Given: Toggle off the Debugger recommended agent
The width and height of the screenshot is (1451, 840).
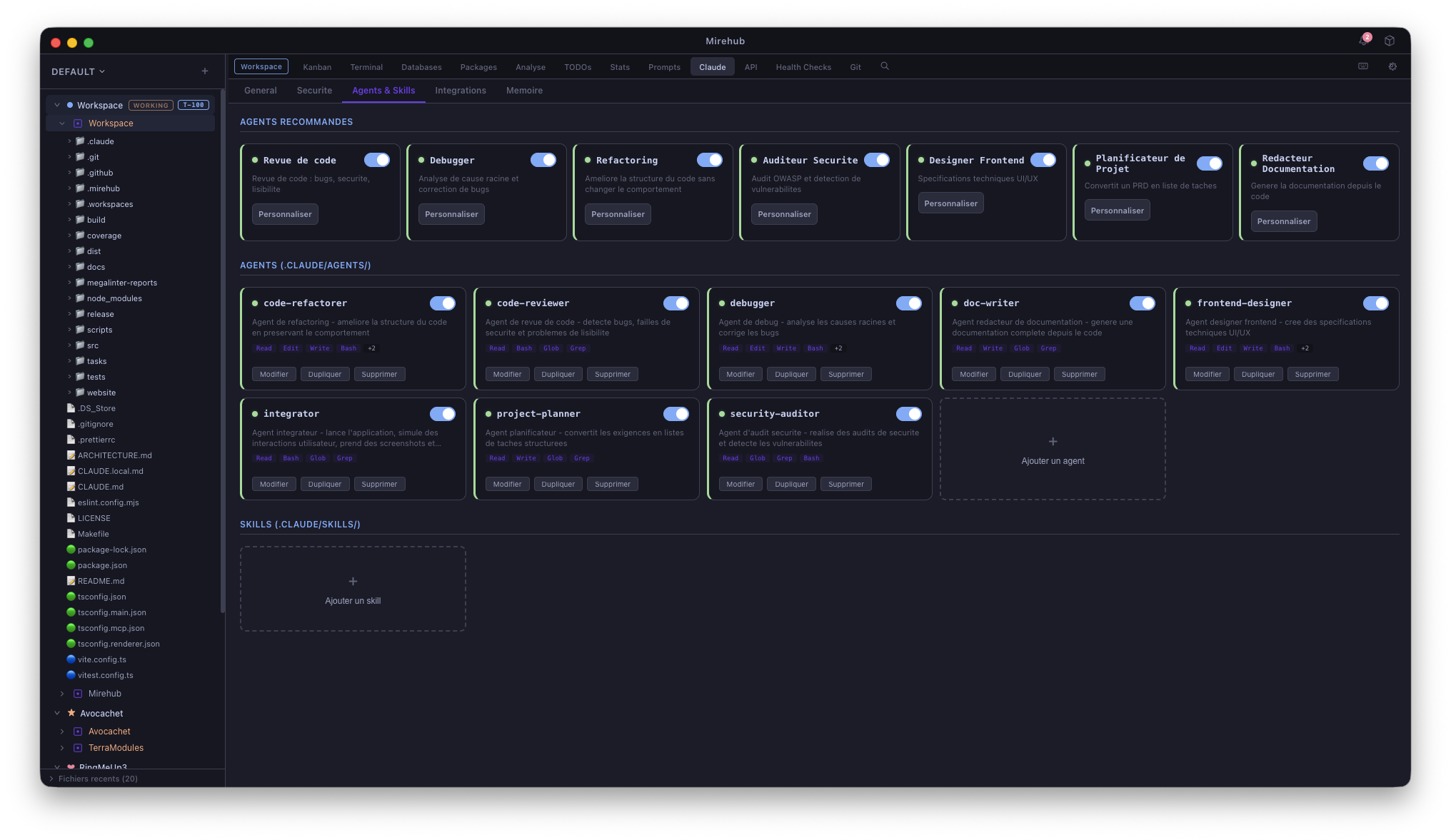Looking at the screenshot, I should pos(543,160).
